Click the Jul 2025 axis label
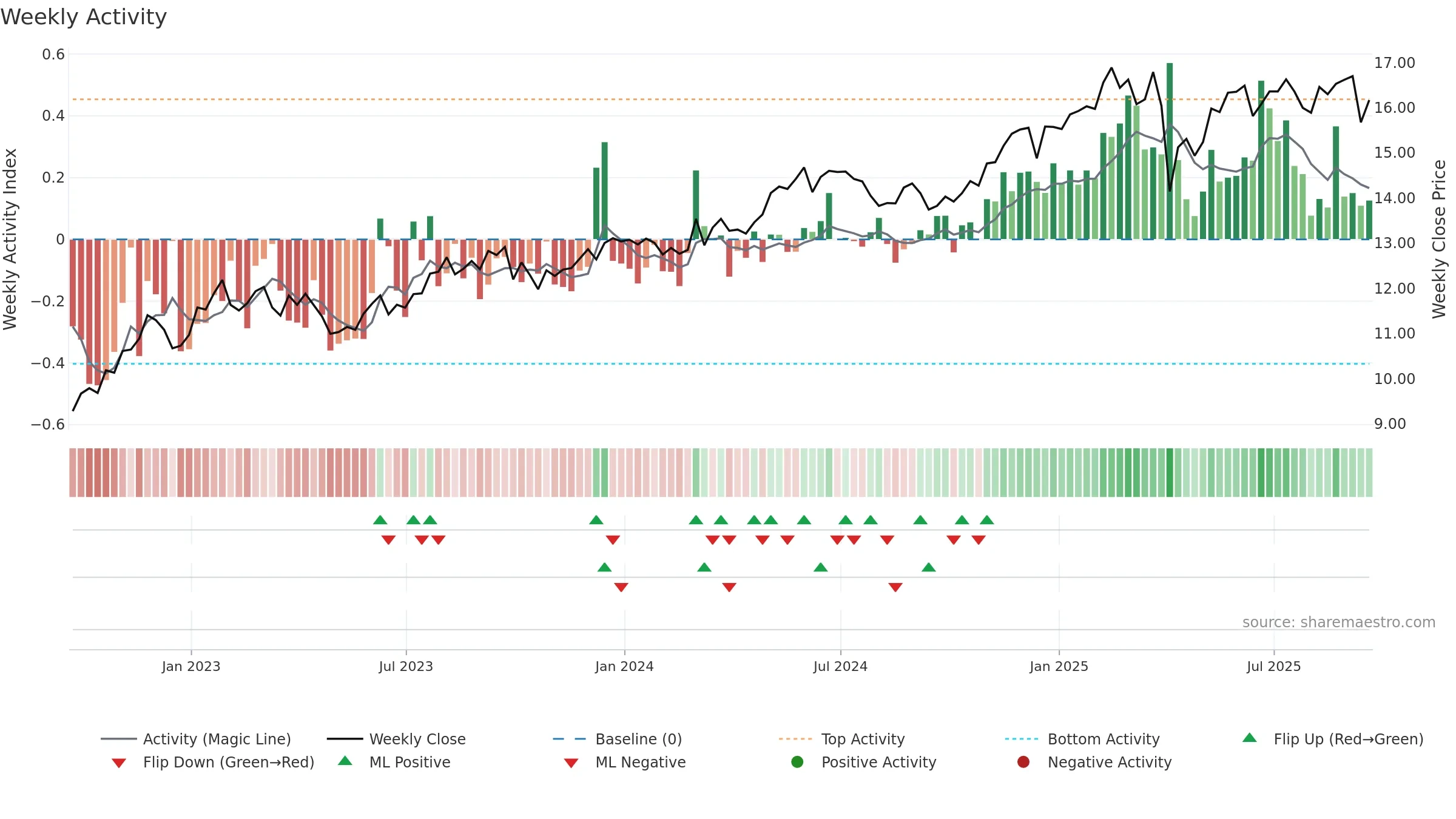Image resolution: width=1456 pixels, height=819 pixels. [1274, 667]
